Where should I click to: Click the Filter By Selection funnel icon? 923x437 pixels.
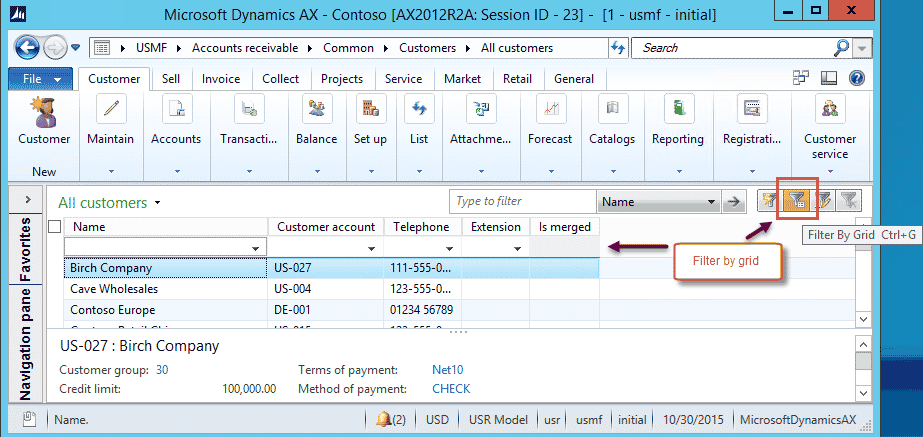click(769, 201)
